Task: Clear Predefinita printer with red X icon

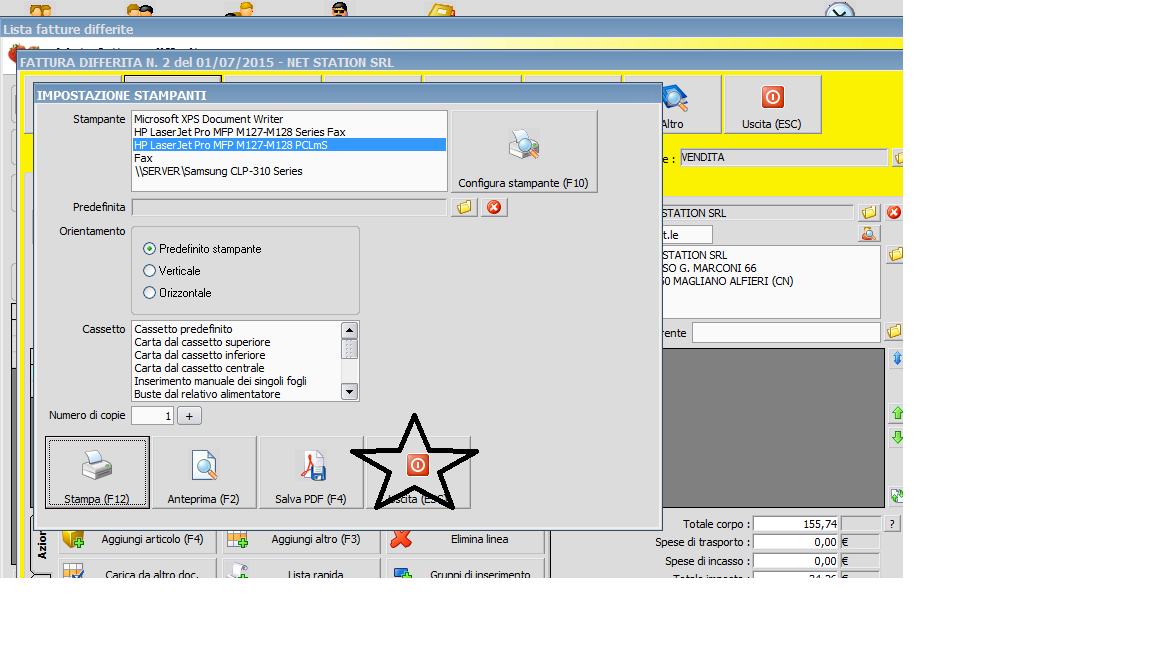Action: (494, 207)
